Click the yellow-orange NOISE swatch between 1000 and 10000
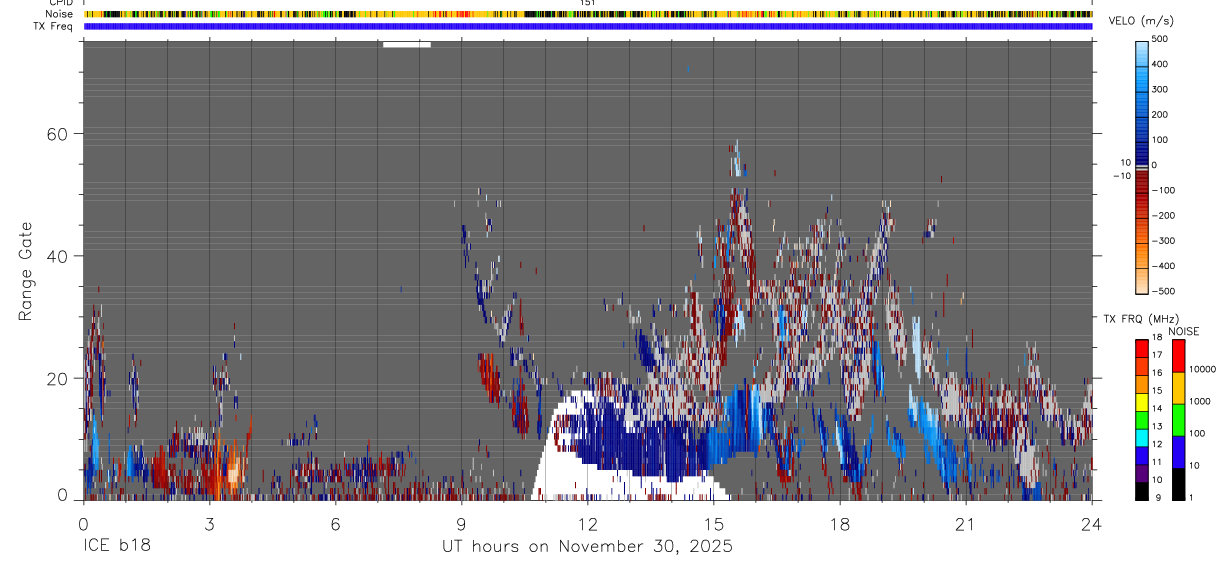This screenshot has height=567, width=1228. 1179,389
